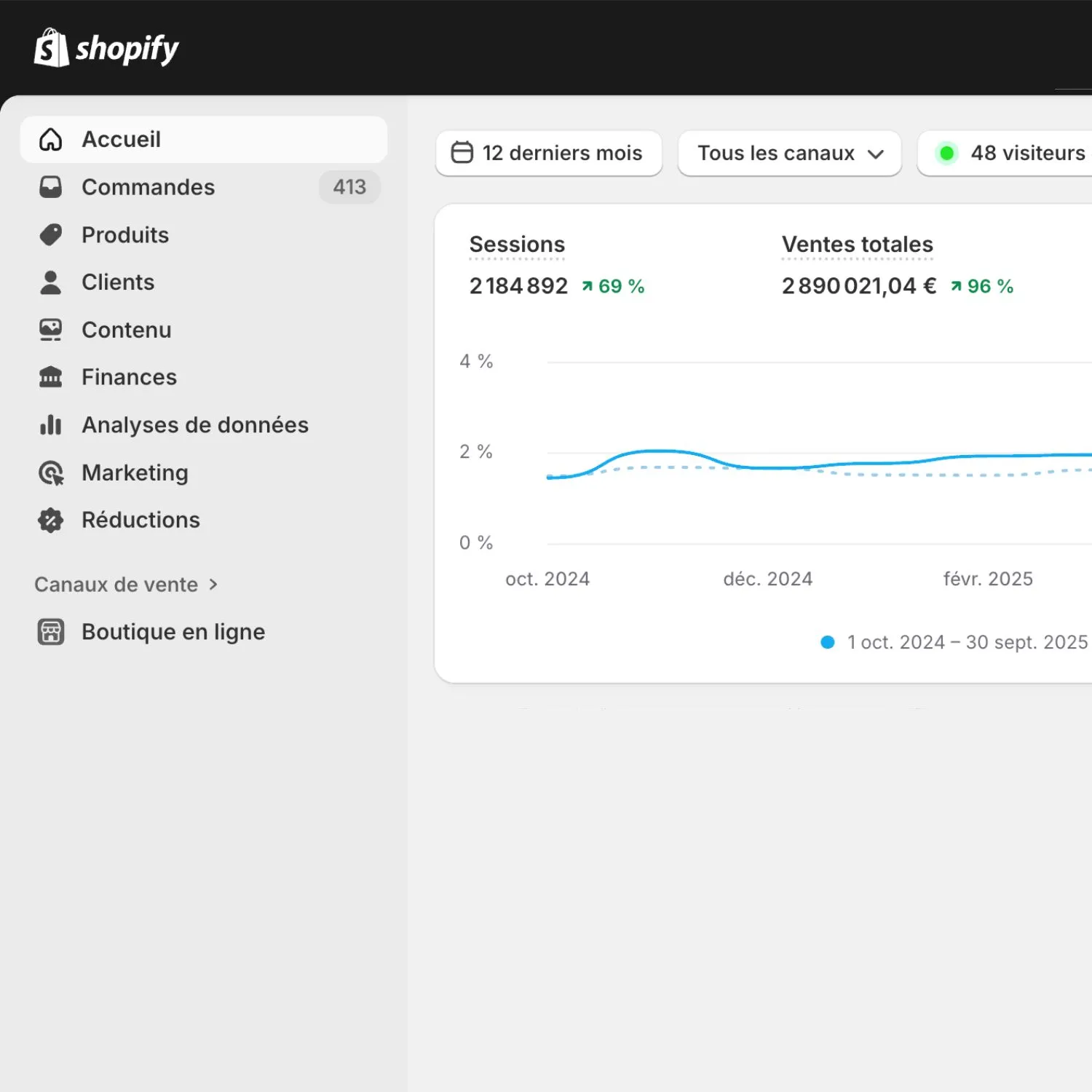
Task: Select the Ventes totales metric heading
Action: coord(858,245)
